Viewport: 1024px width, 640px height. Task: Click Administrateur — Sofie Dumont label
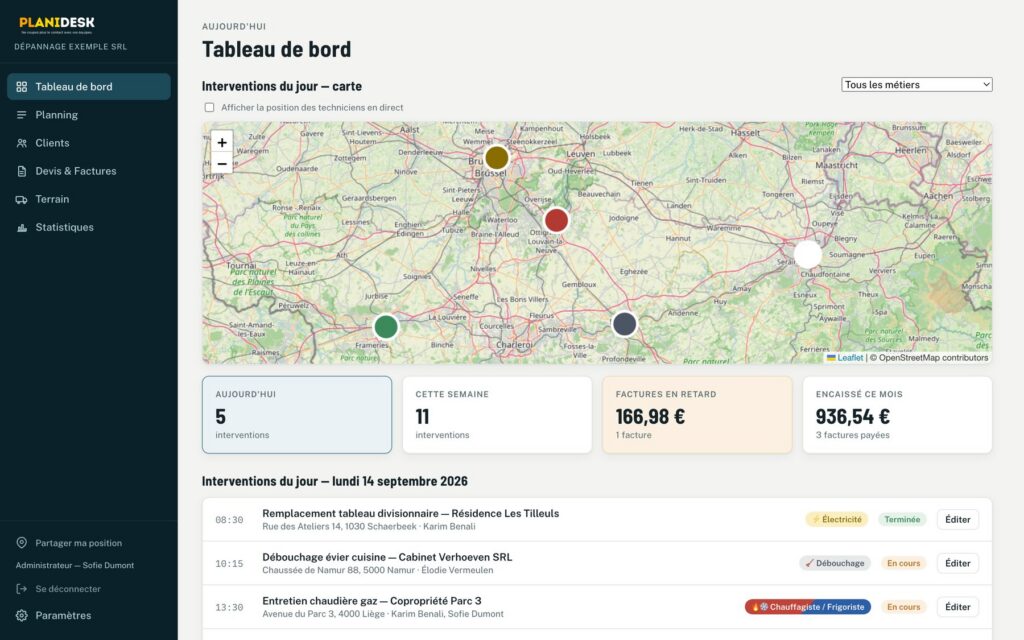click(x=75, y=565)
